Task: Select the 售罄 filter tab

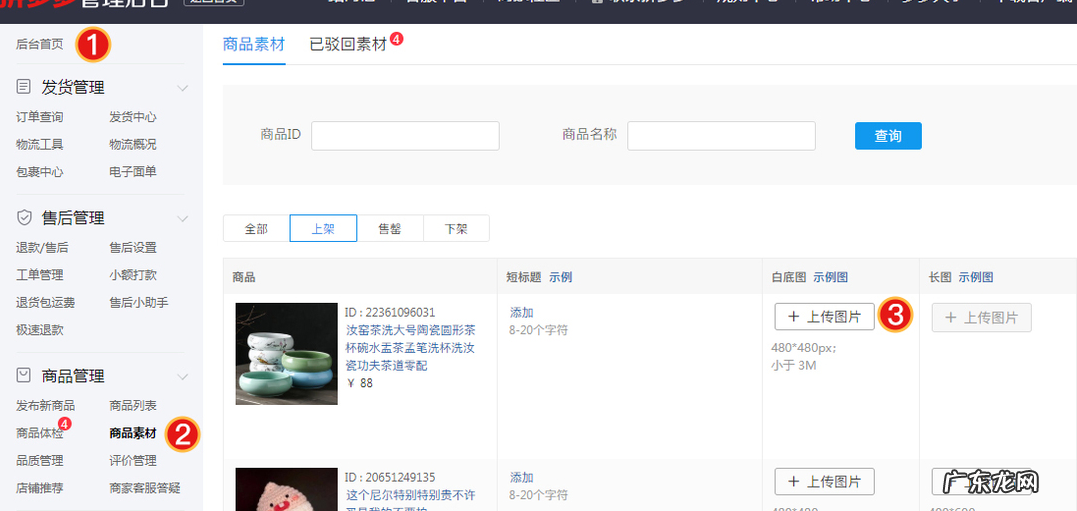Action: 389,228
